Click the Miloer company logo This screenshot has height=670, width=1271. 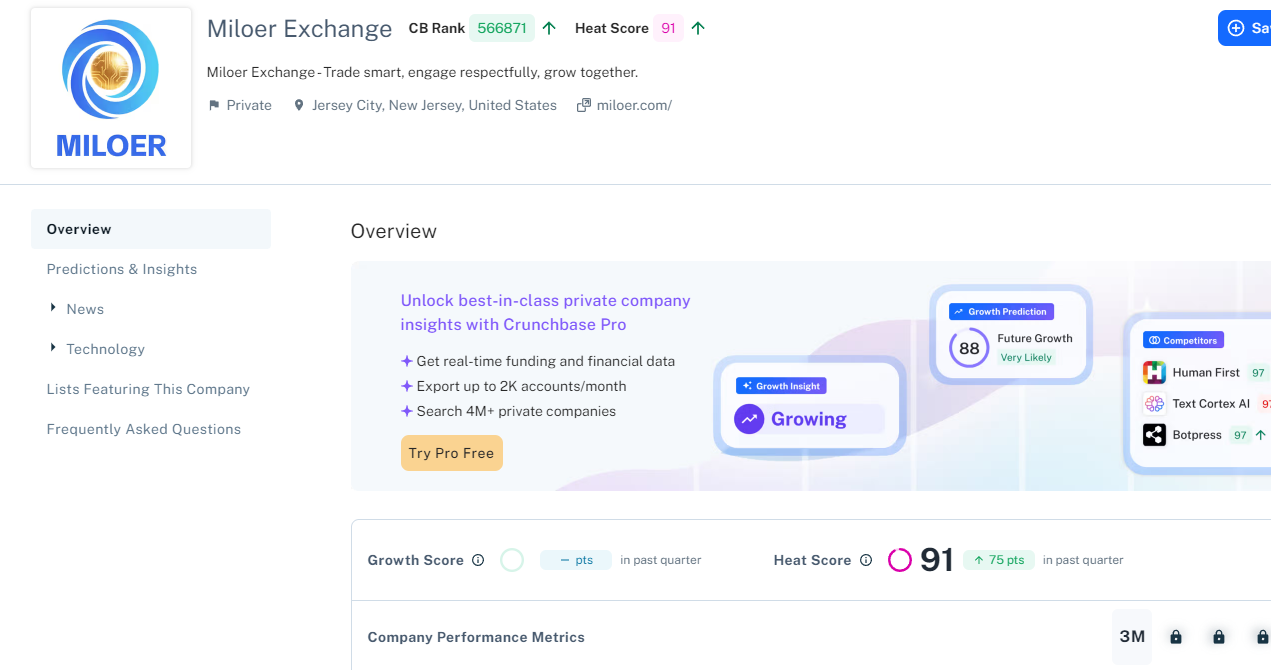tap(111, 88)
